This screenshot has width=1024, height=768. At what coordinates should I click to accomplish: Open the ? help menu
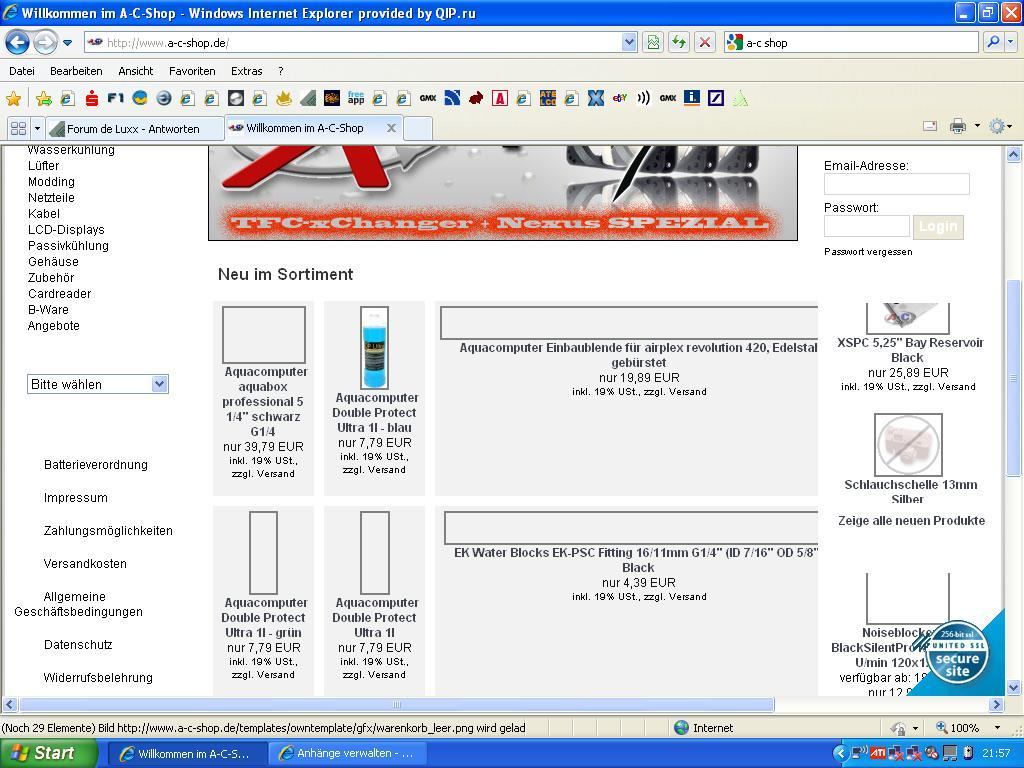pos(281,71)
